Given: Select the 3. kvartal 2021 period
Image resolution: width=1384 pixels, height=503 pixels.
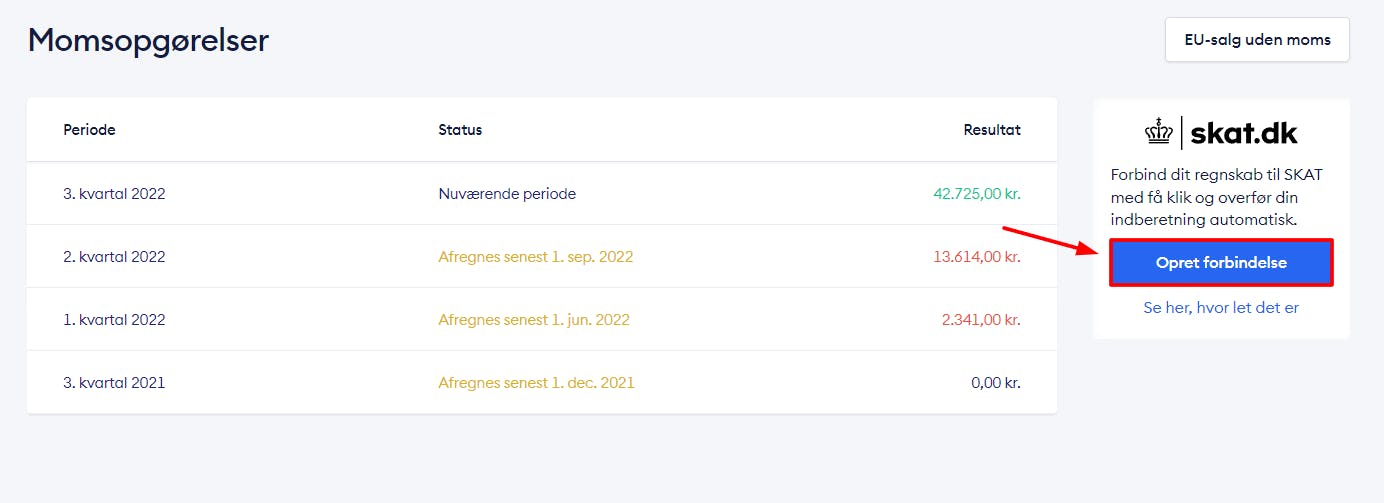Looking at the screenshot, I should click(542, 383).
